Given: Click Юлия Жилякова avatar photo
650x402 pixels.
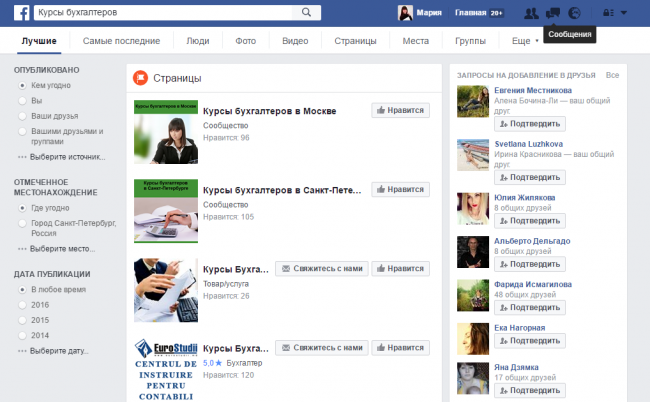Looking at the screenshot, I should pyautogui.click(x=473, y=208).
